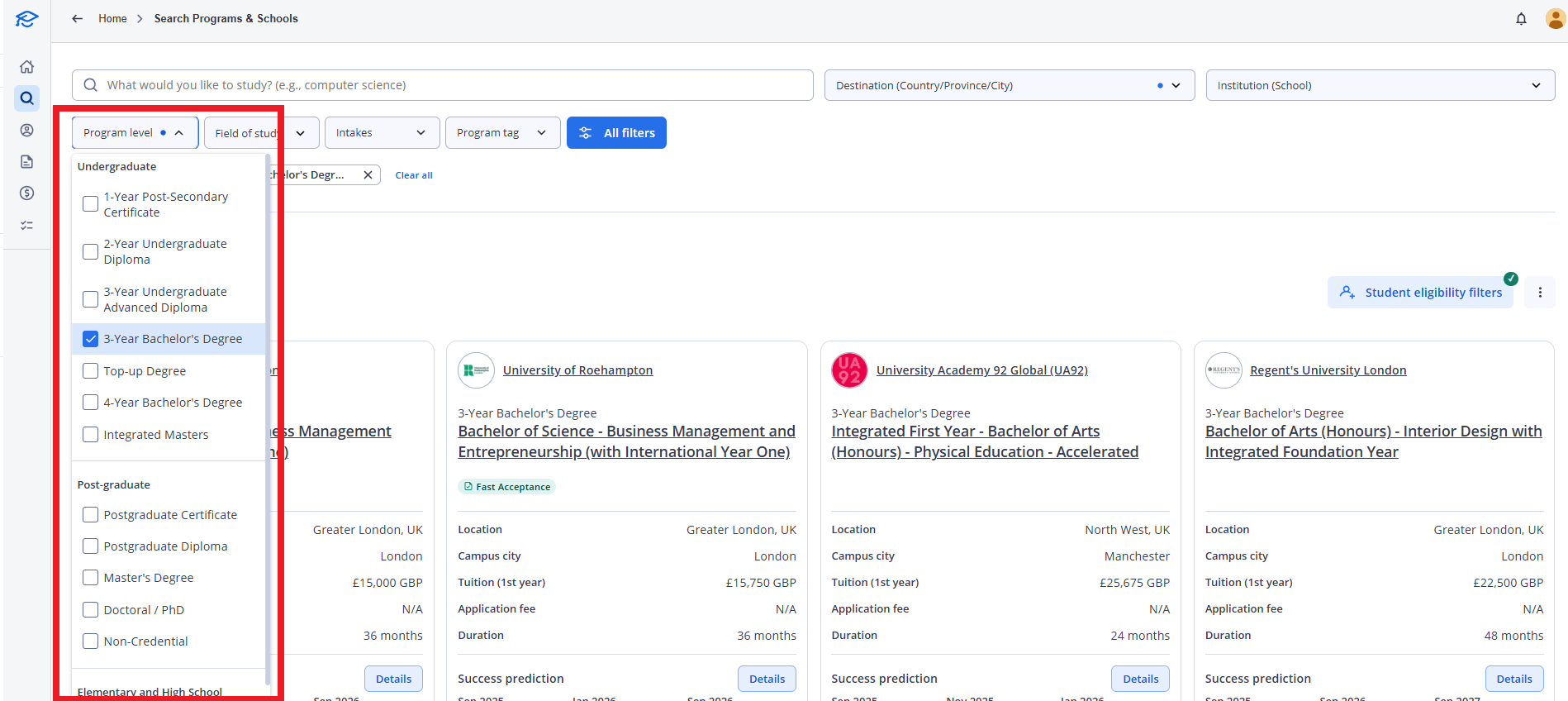Open Interior Design with Foundation Year program
1568x701 pixels.
pyautogui.click(x=1374, y=441)
